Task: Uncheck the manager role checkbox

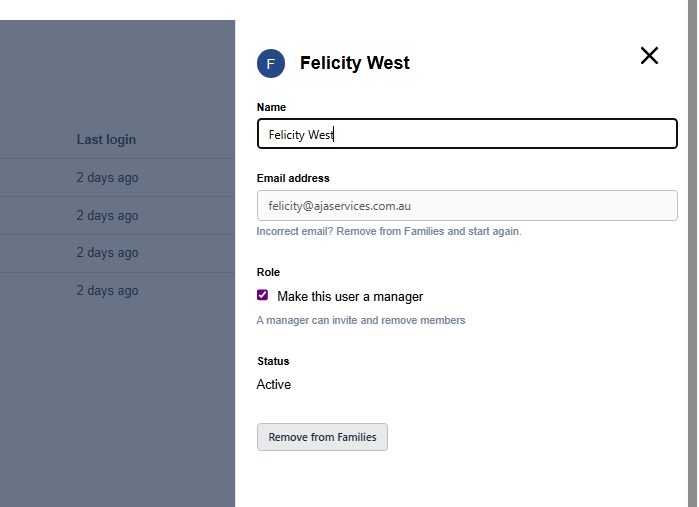Action: tap(263, 295)
